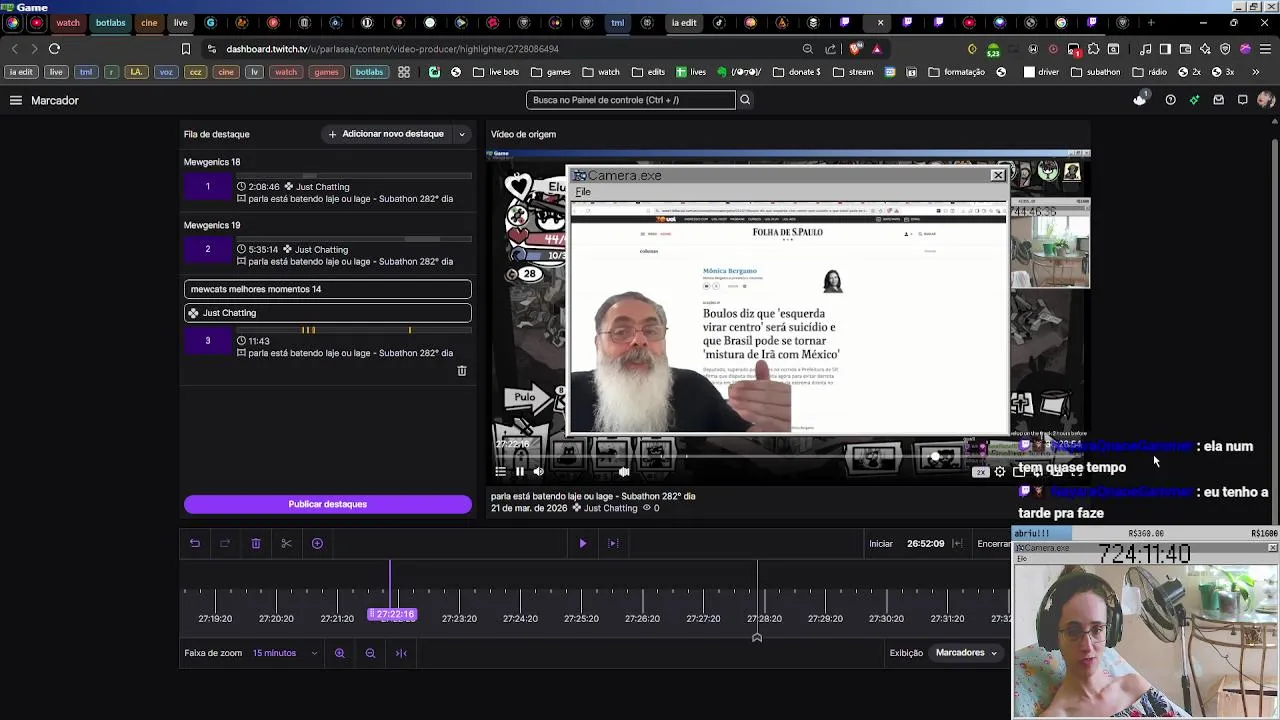
Task: Open the 'games' bookmarks folder
Action: [x=551, y=72]
